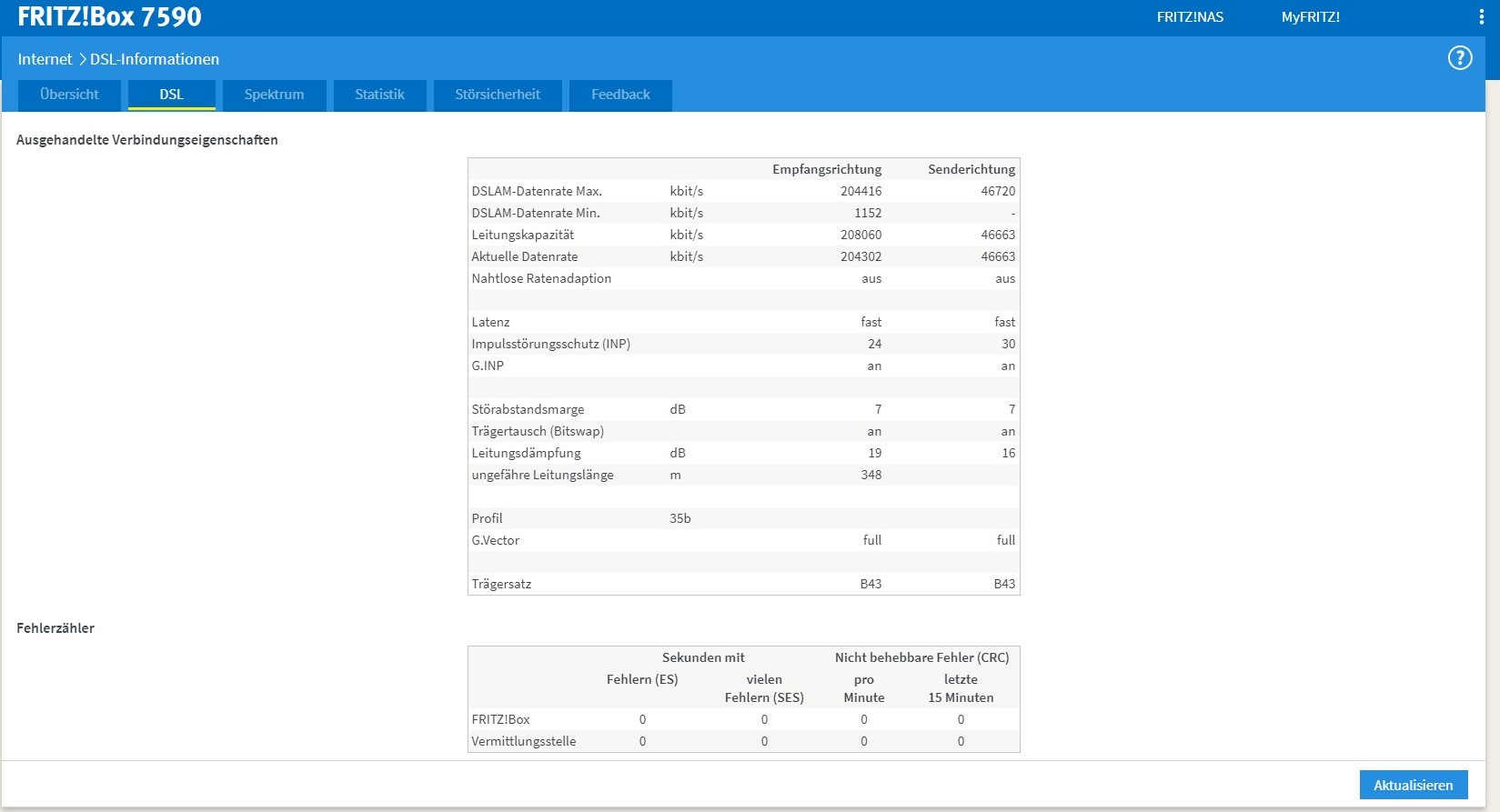Select the value 1152
Viewport: 1500px width, 812px height.
pos(868,213)
